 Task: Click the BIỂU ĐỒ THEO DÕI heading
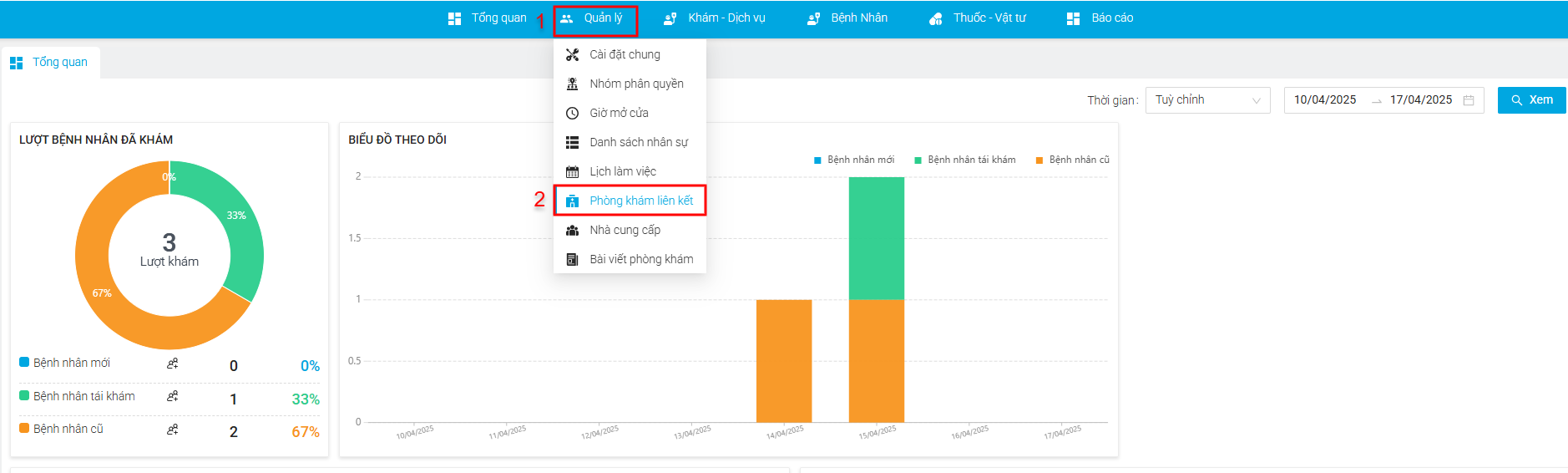397,140
